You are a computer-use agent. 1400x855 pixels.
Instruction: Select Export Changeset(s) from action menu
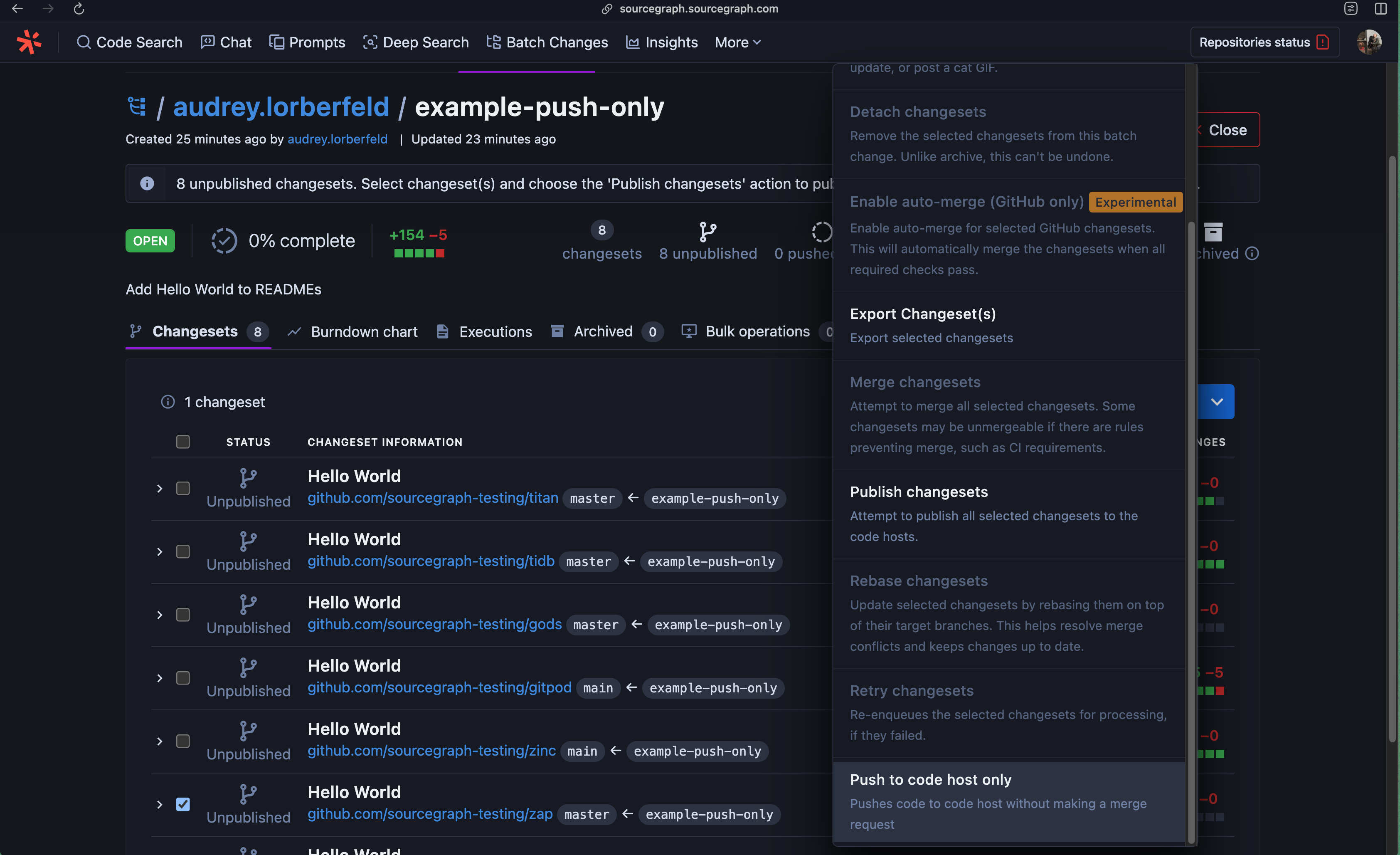(1009, 326)
